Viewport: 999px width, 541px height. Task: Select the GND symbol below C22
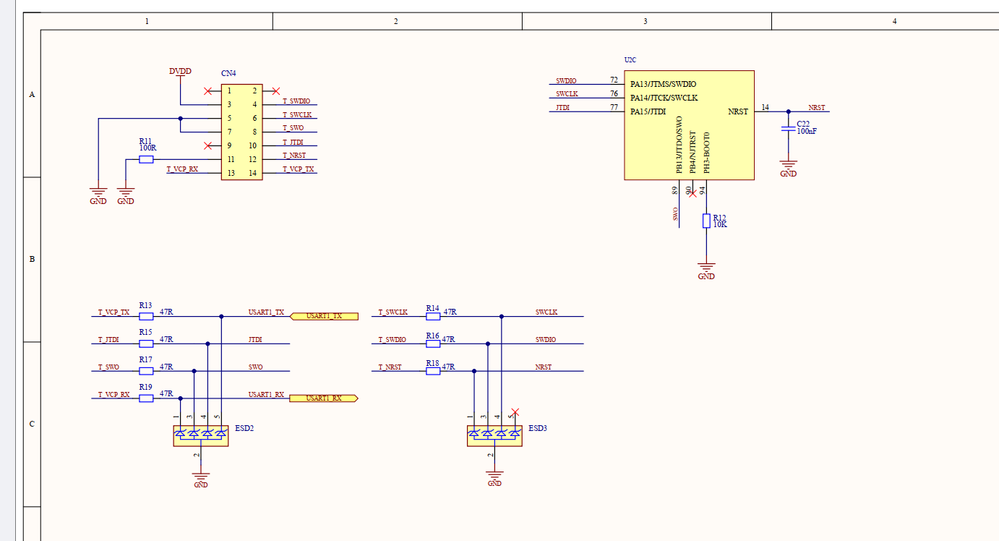(x=788, y=169)
